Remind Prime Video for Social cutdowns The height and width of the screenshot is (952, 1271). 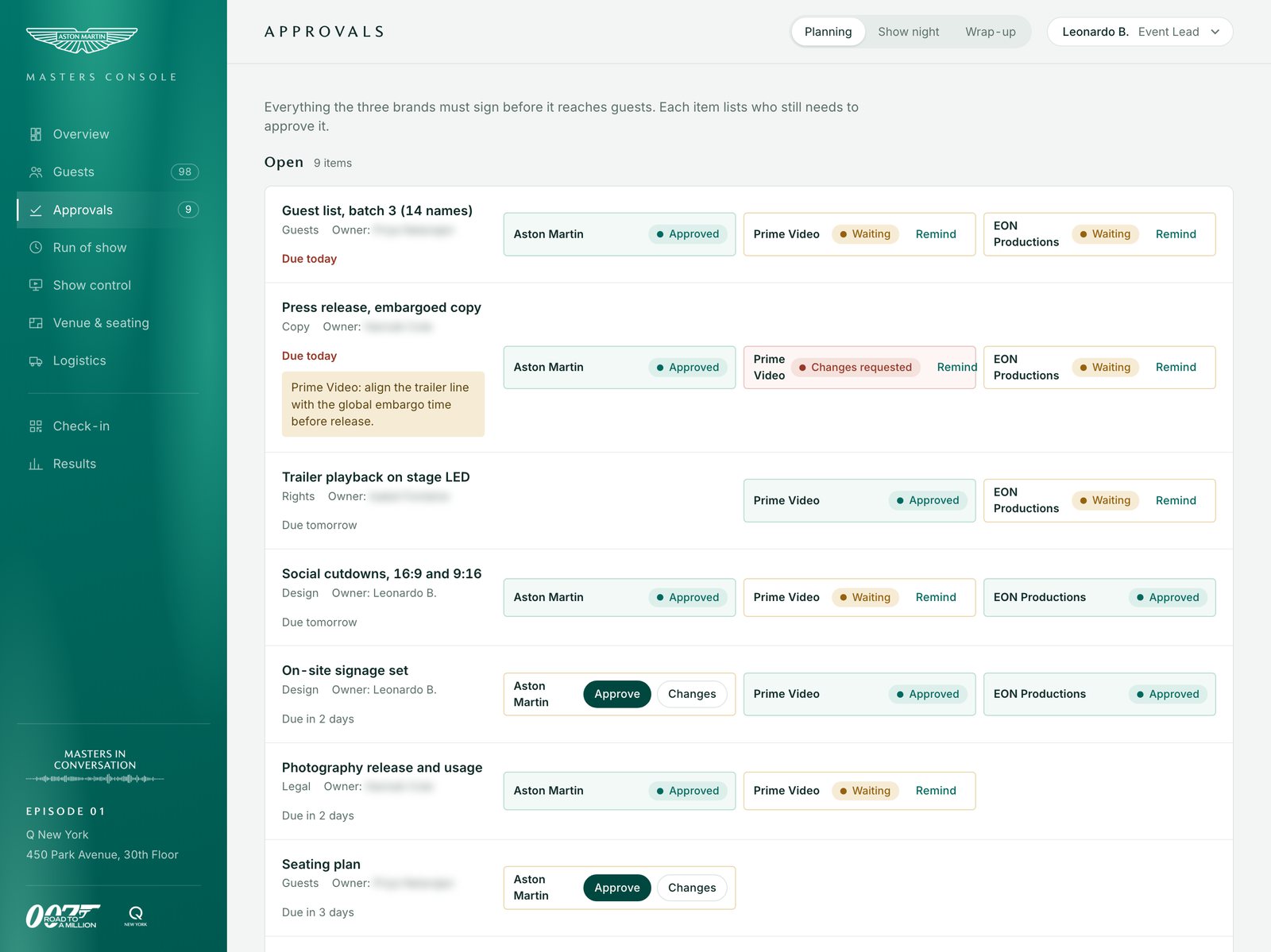936,597
